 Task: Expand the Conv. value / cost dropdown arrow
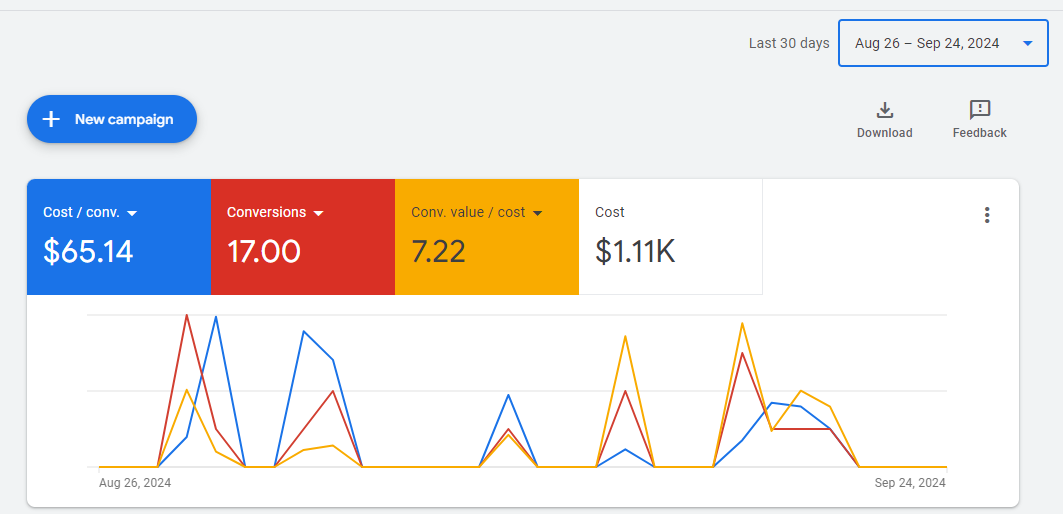pos(537,213)
